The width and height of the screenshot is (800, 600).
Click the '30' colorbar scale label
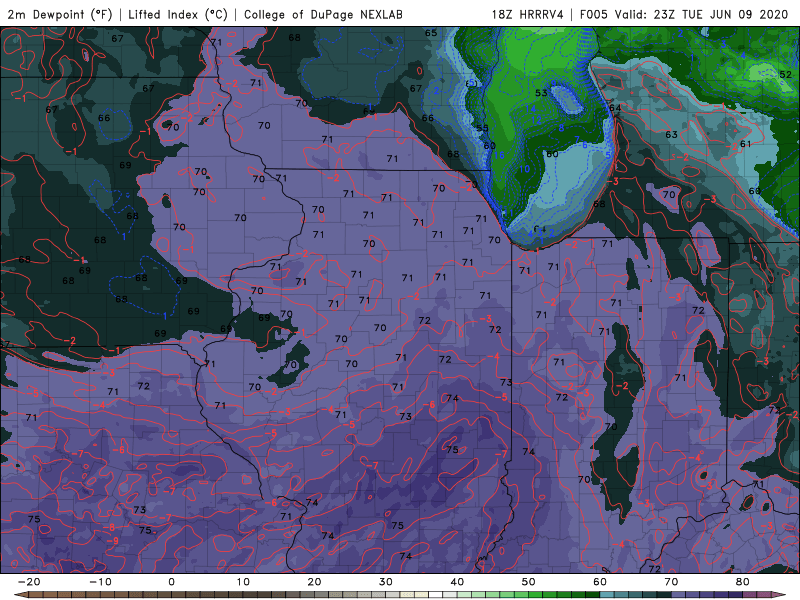(386, 582)
